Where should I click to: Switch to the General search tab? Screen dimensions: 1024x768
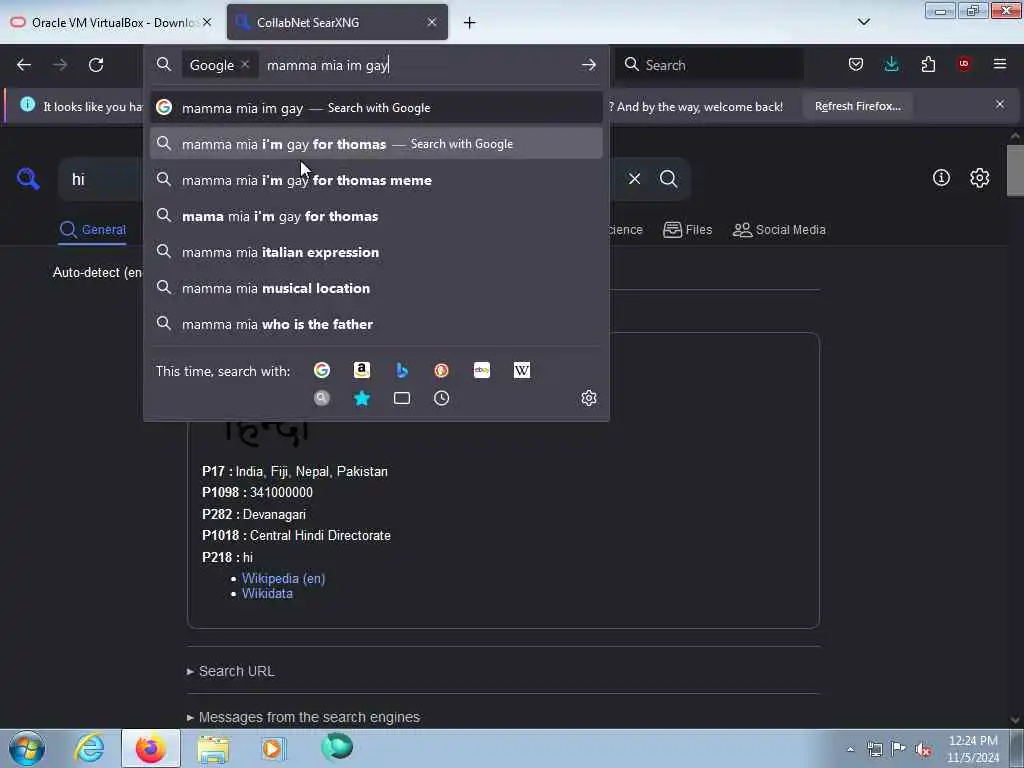[x=93, y=230]
